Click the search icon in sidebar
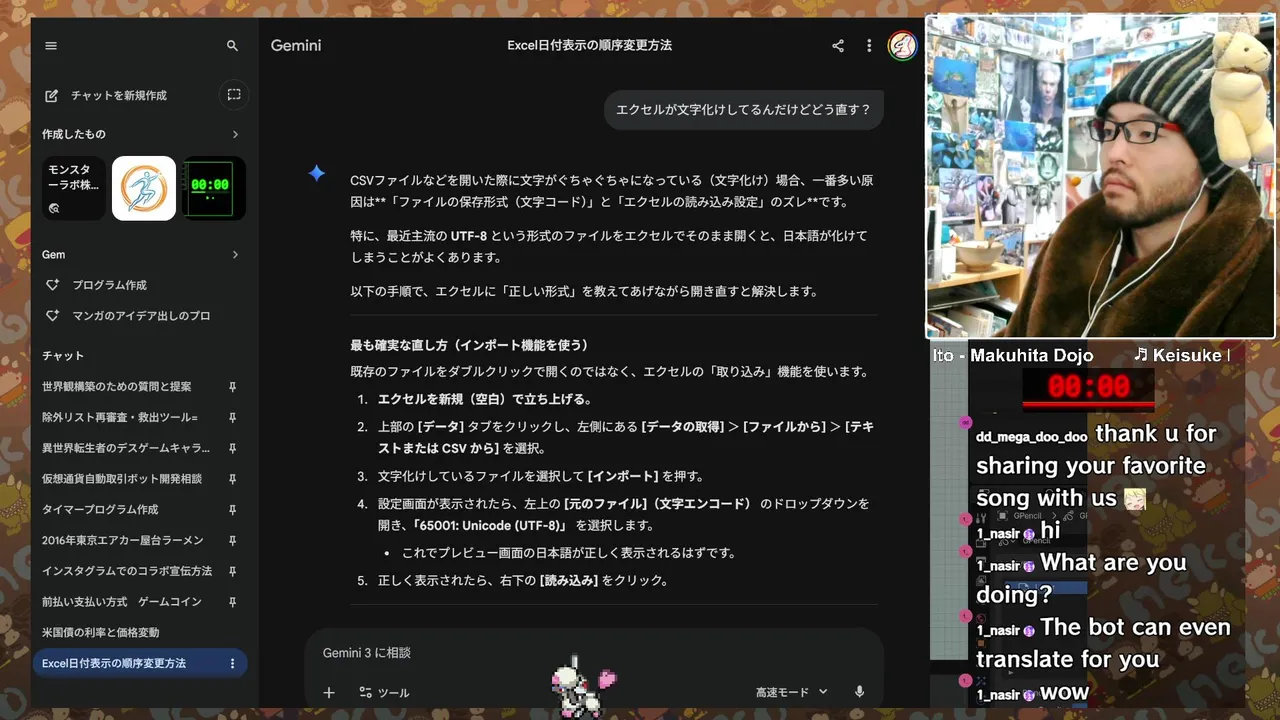Screen dimensions: 1280x720 click(x=232, y=46)
